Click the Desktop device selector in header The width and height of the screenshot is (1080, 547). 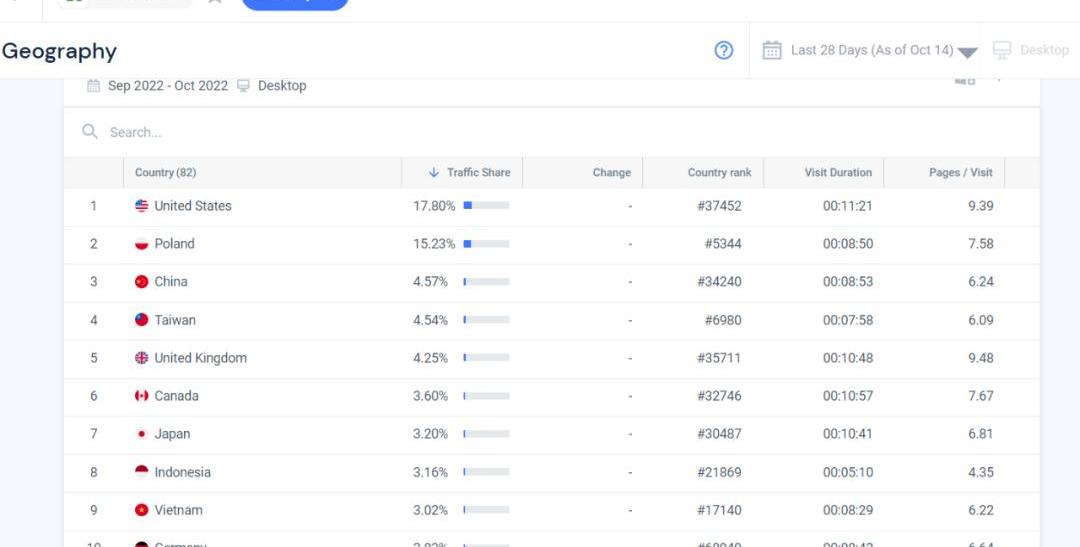[1031, 50]
